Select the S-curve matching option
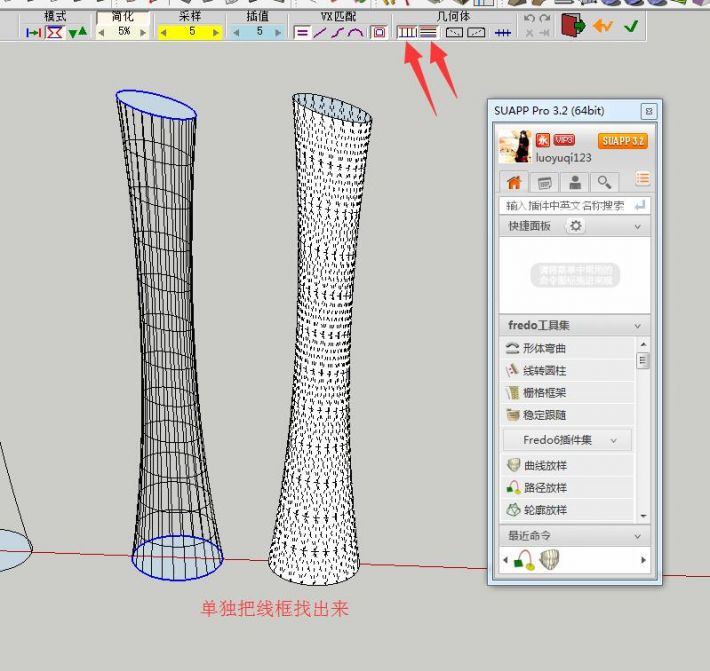 [x=337, y=33]
